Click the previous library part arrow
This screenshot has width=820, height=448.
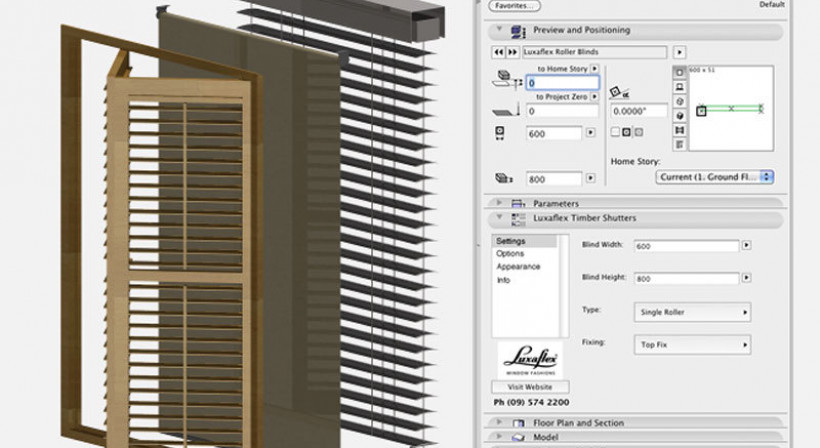498,52
